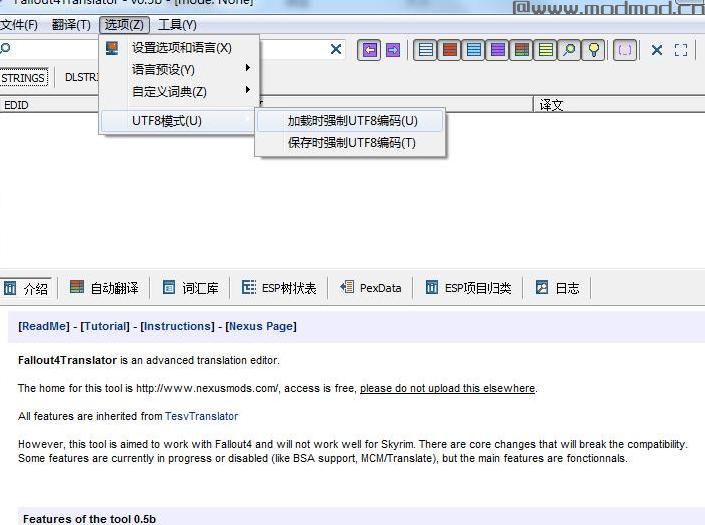Open the Tutorial link
The image size is (705, 525).
pyautogui.click(x=105, y=326)
